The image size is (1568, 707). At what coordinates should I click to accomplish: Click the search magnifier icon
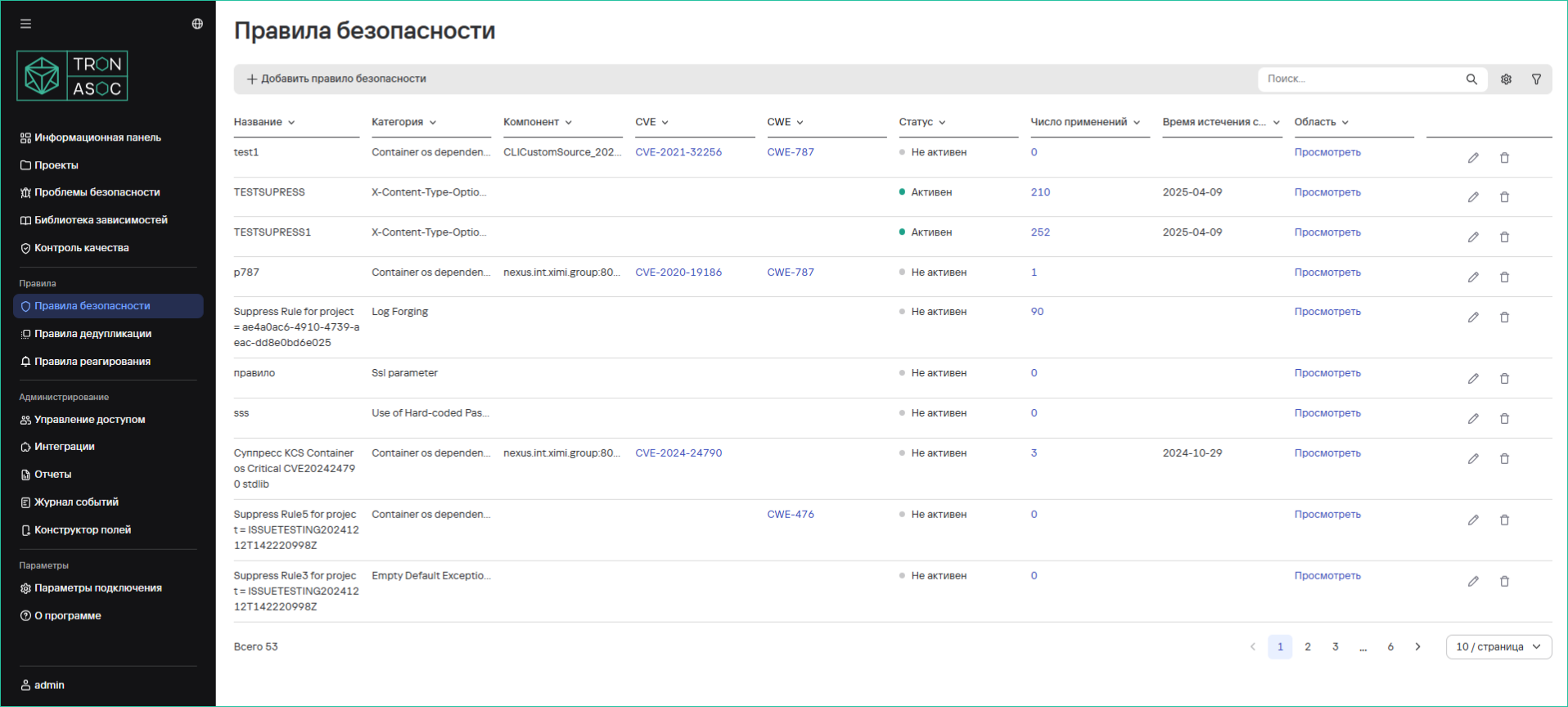tap(1471, 79)
